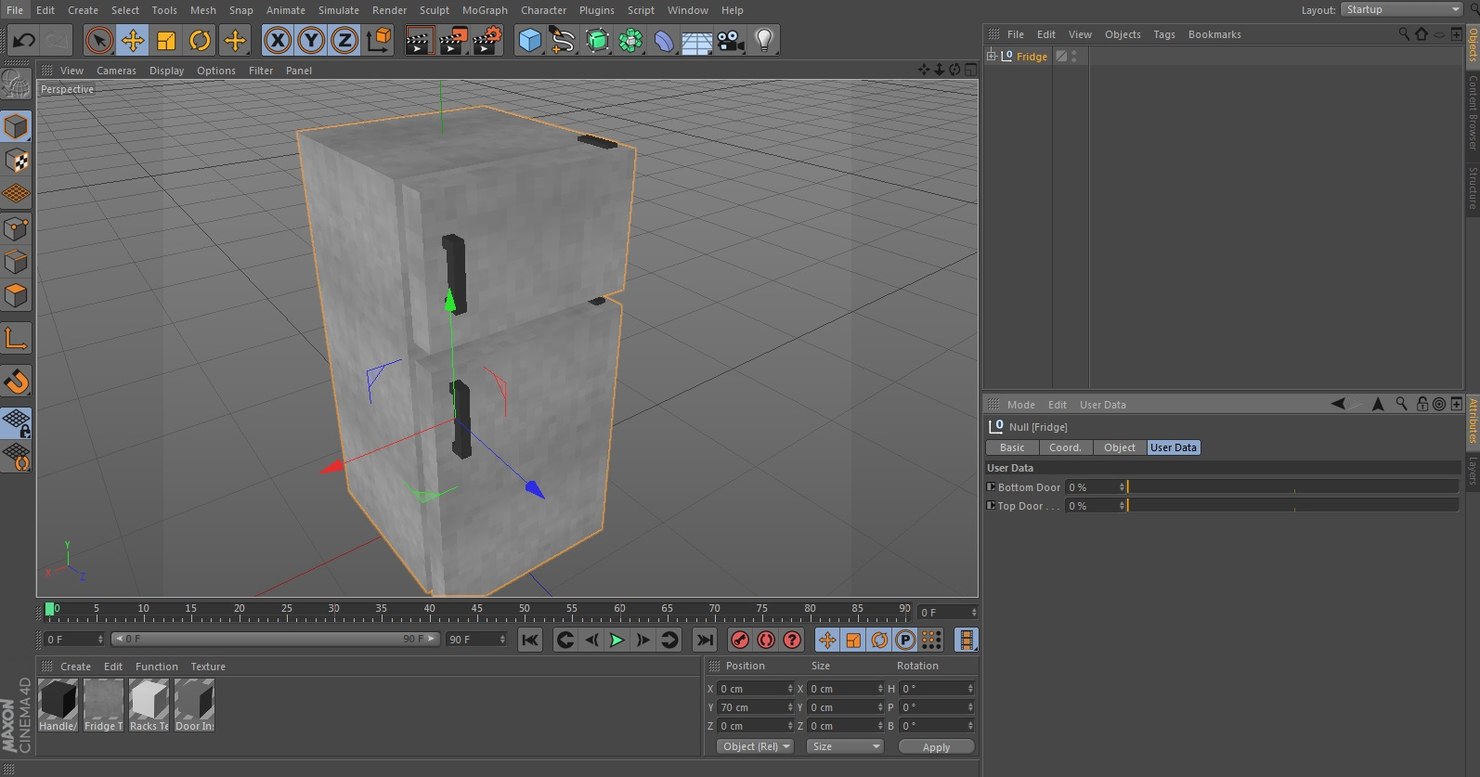Open the MoGraph menu
1480x777 pixels.
point(485,10)
